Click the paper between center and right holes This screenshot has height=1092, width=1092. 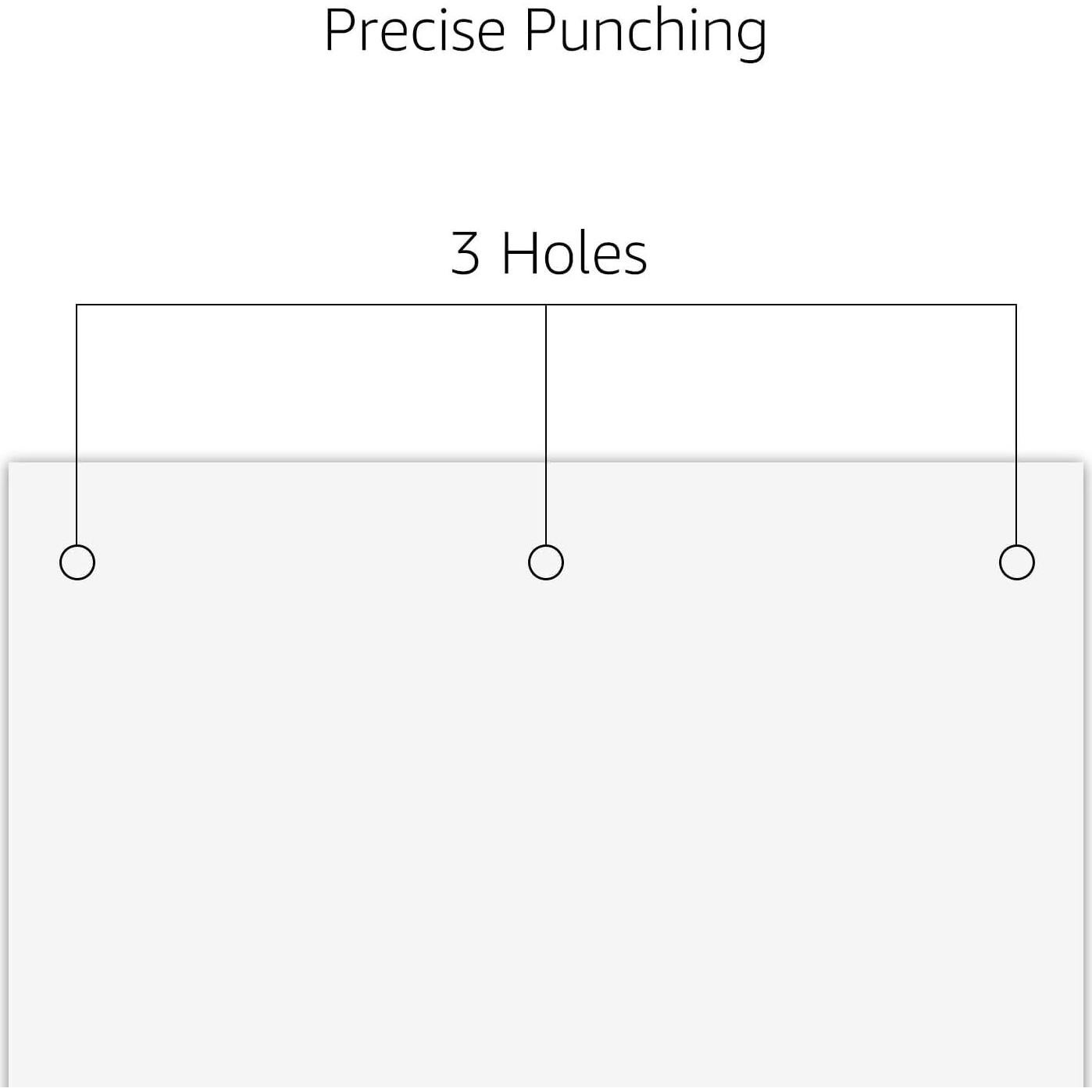click(781, 562)
